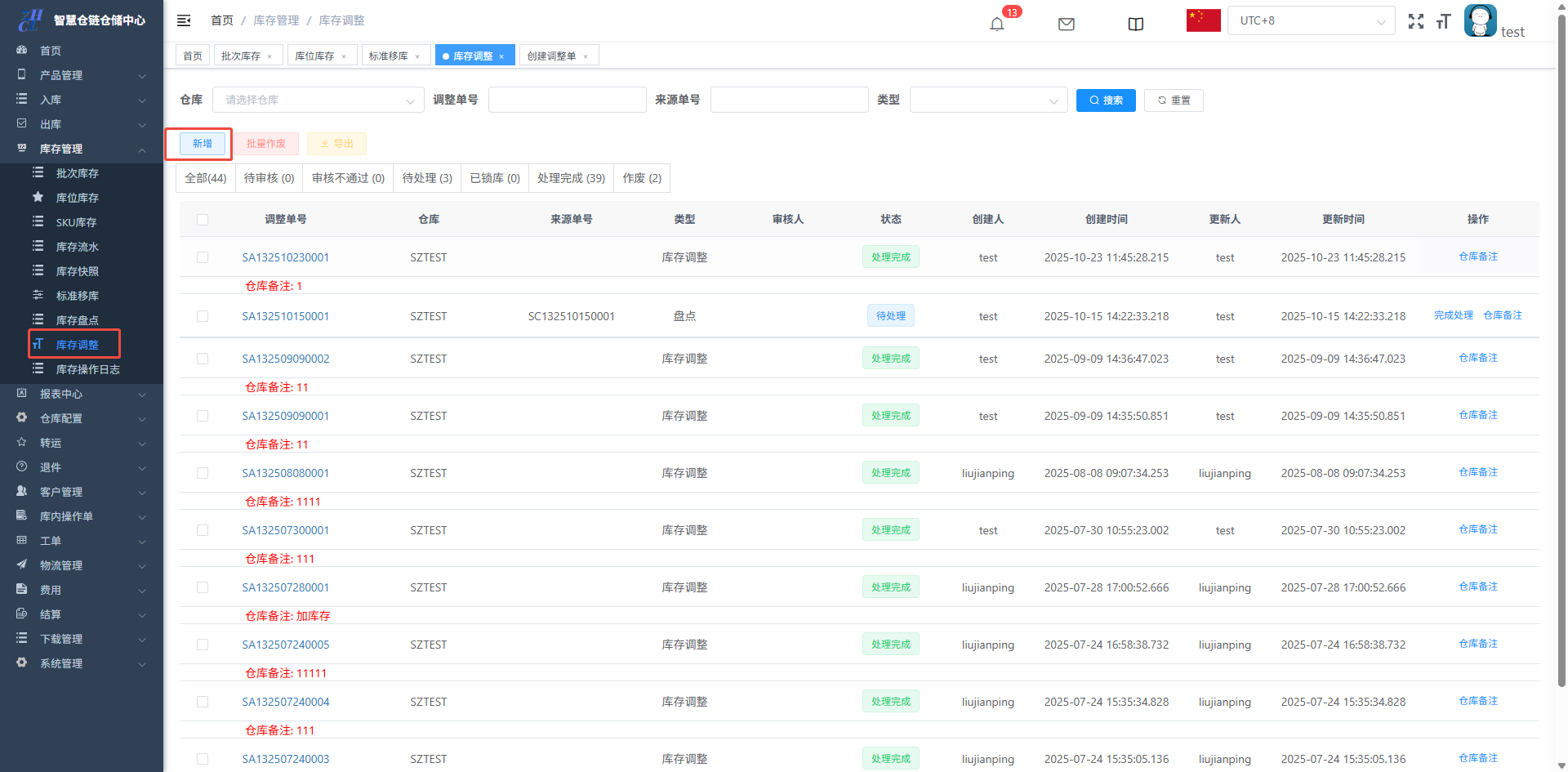The image size is (1568, 772).
Task: Expand the 报表中心 sidebar menu
Action: click(82, 394)
